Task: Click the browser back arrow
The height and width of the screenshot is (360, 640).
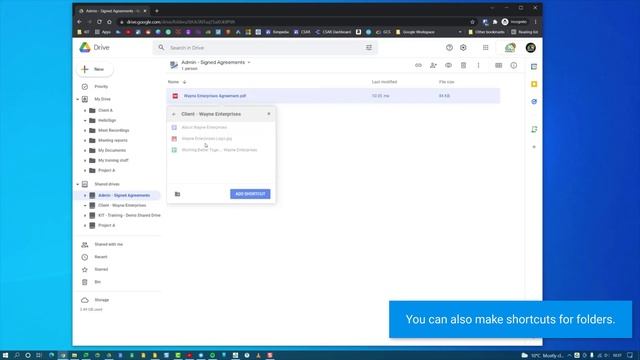Action: click(80, 22)
